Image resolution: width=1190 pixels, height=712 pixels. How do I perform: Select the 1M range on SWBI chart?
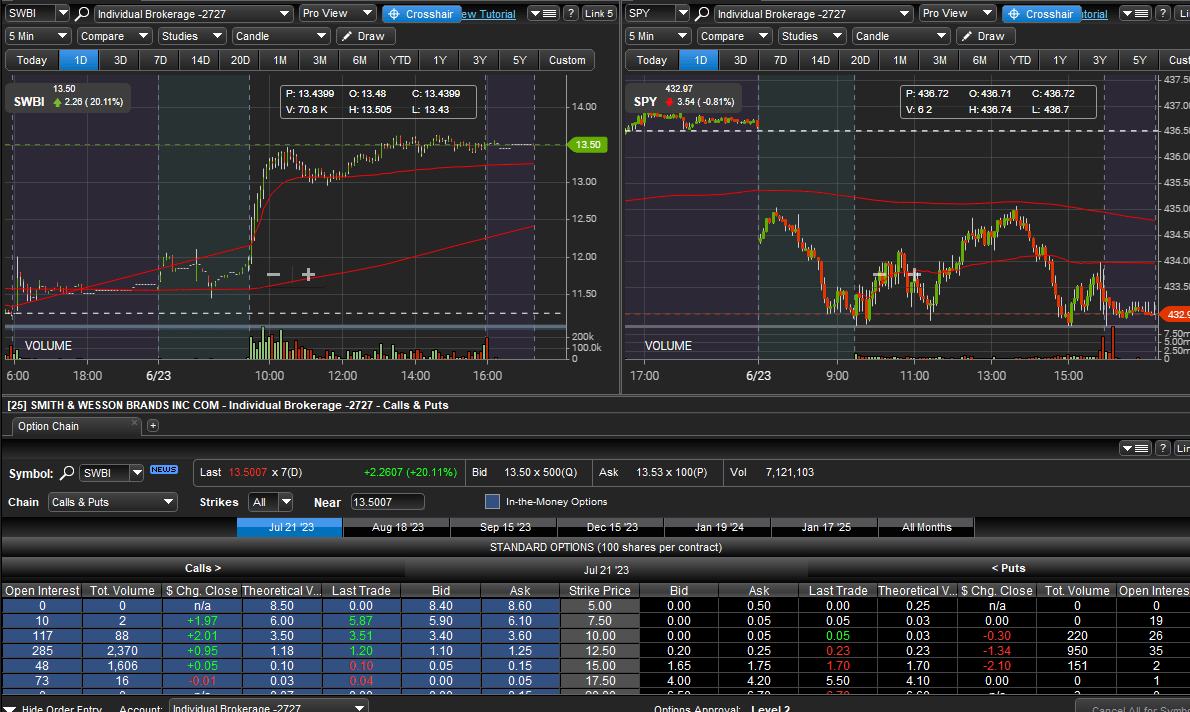click(280, 60)
